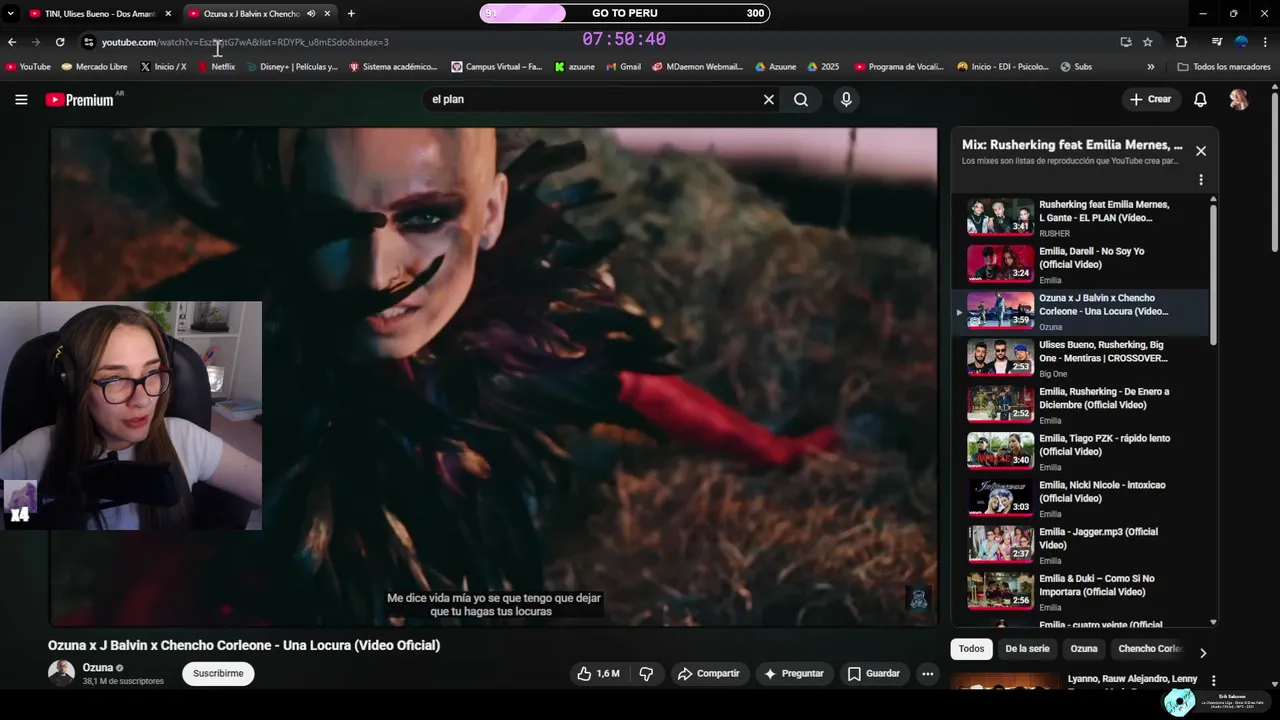The width and height of the screenshot is (1280, 720).
Task: Open Gmail bookmark
Action: 623,67
